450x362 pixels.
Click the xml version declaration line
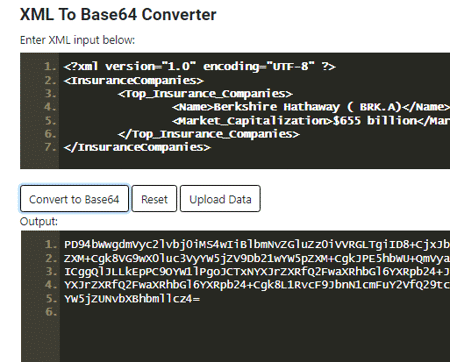199,66
